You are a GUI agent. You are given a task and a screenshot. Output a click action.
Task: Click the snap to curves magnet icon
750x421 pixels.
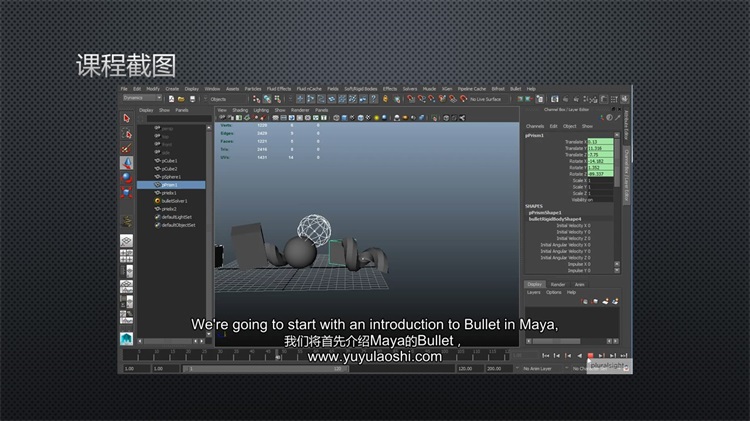[421, 99]
